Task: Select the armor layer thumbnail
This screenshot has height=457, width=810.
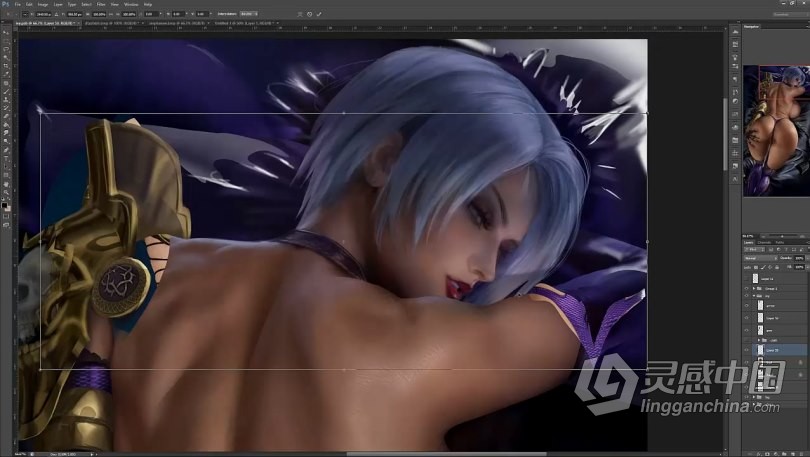Action: (x=760, y=305)
